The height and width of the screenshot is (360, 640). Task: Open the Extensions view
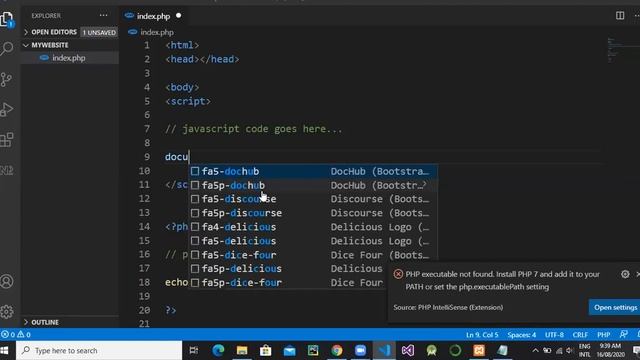(7, 140)
